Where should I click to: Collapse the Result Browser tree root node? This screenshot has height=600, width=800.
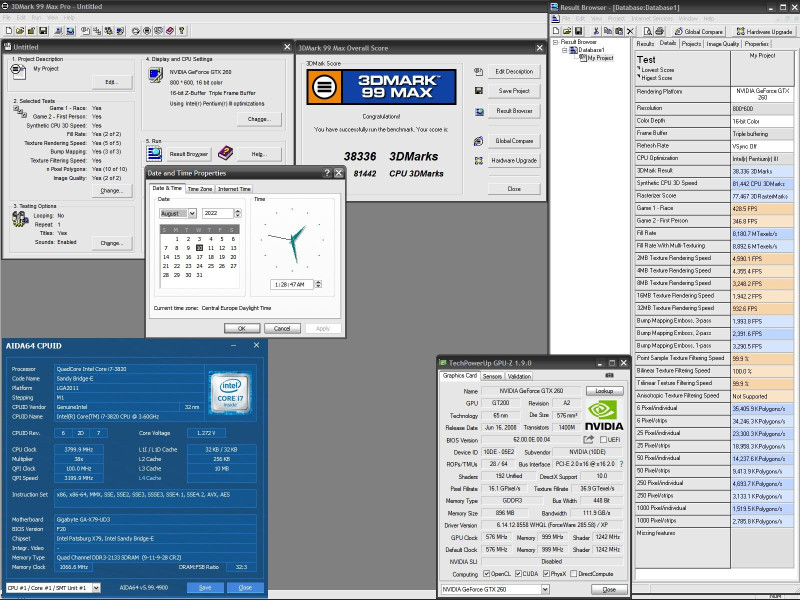555,42
